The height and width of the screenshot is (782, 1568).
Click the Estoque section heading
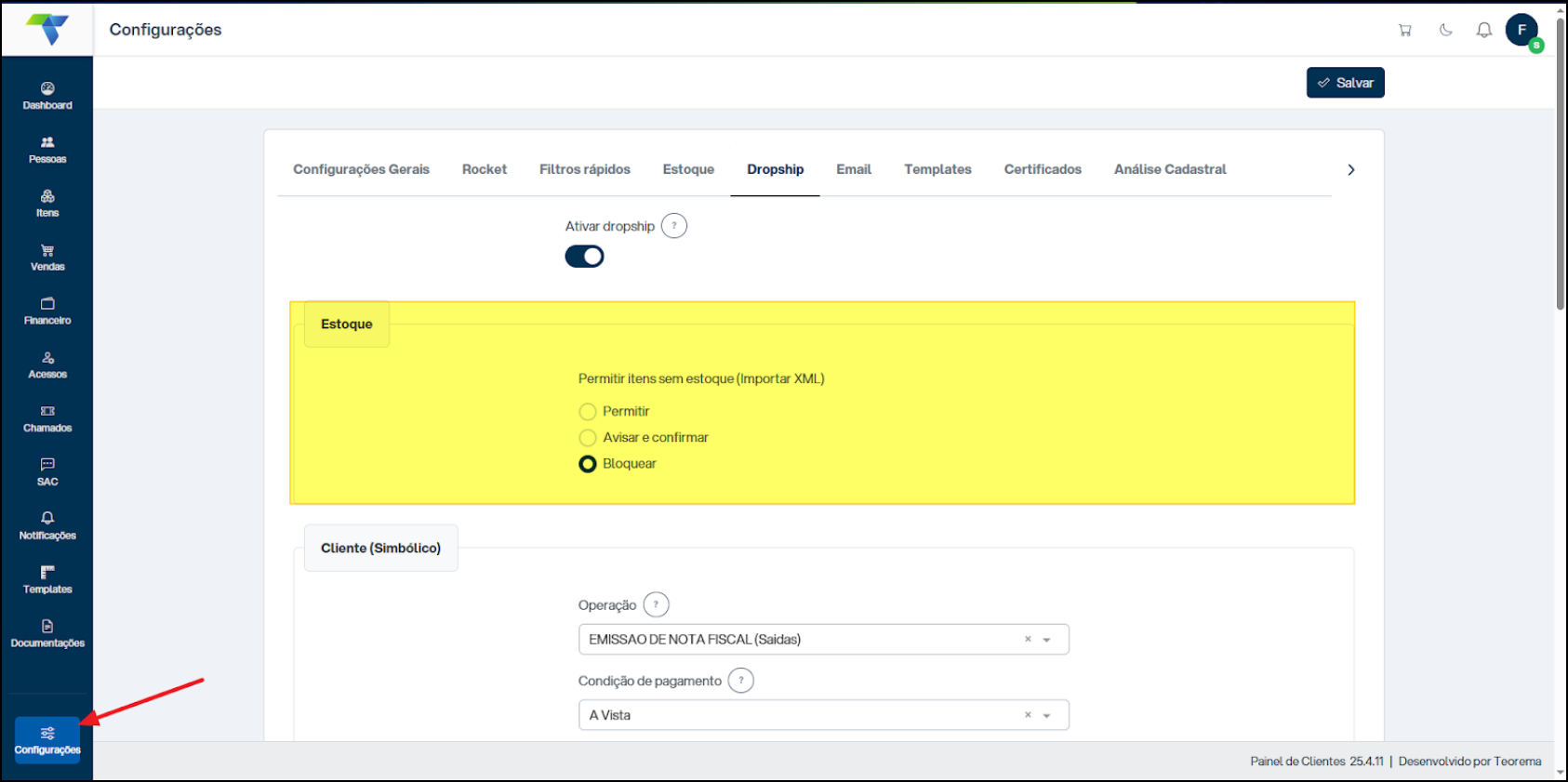point(347,324)
